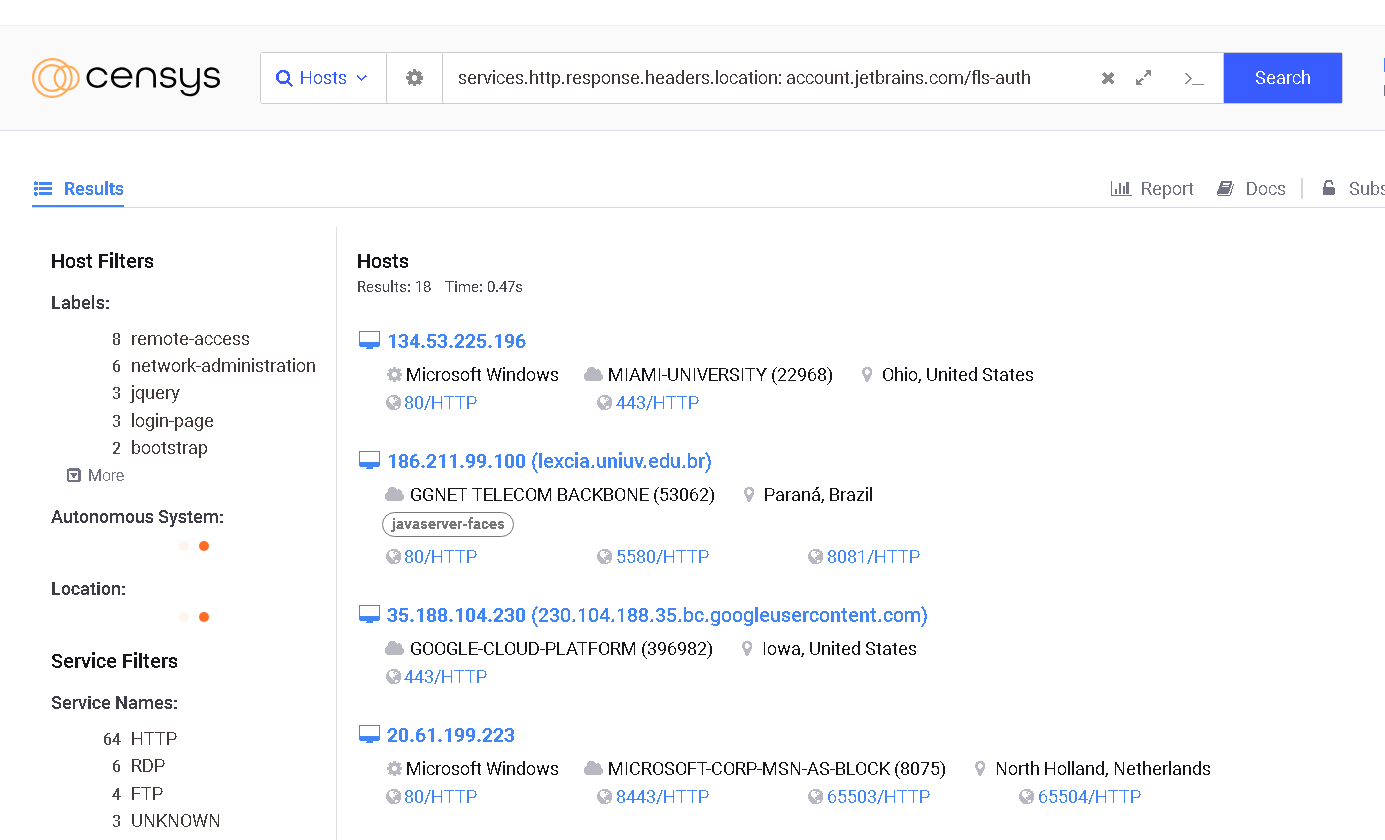
Task: Click the GGNET TELECOM BACKBONE (53062) text
Action: coord(562,495)
